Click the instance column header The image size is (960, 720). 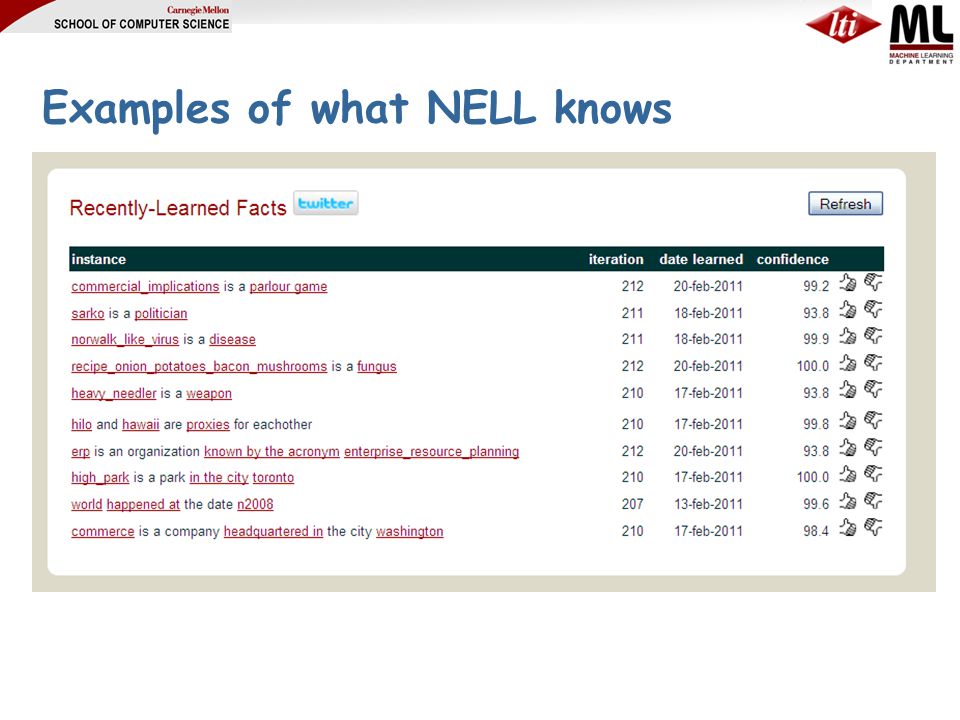99,260
